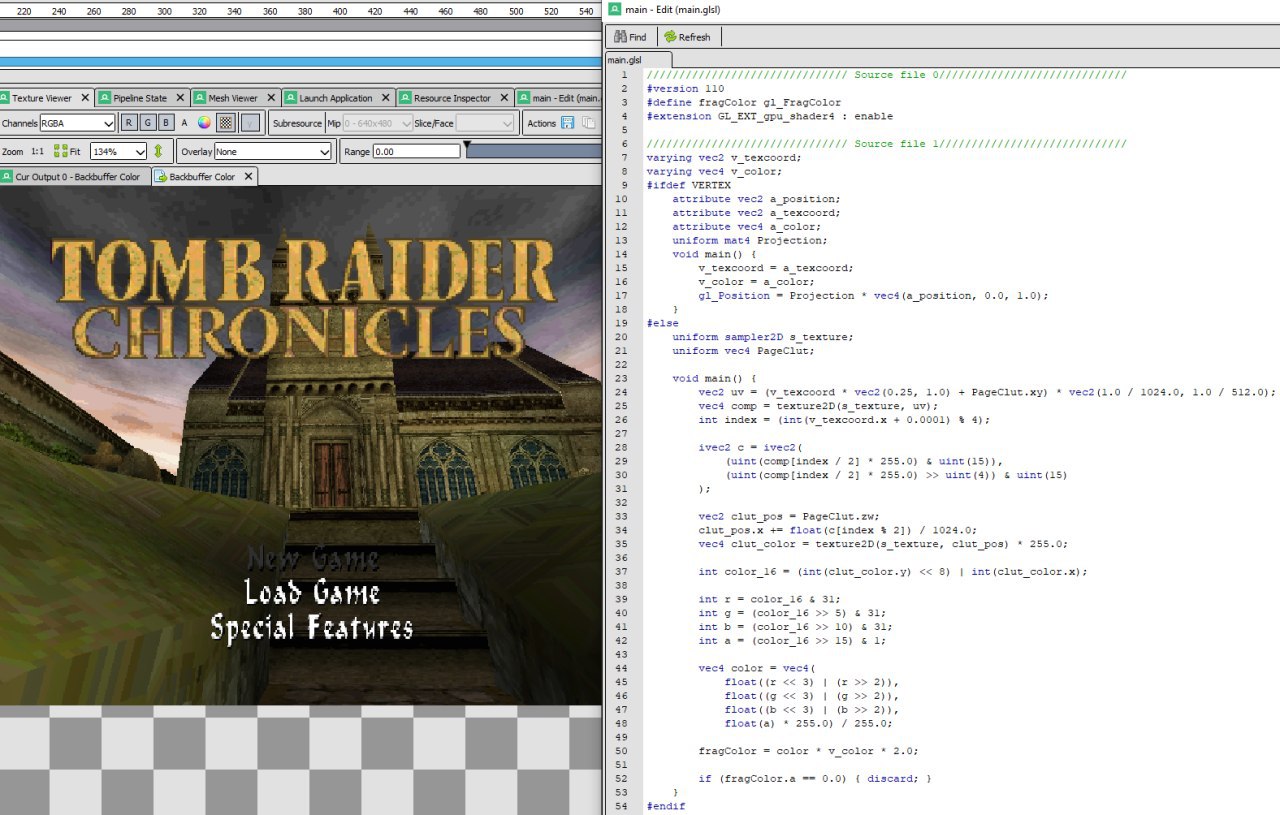Click the Refresh button in shader editor
Viewport: 1280px width, 815px height.
(687, 37)
